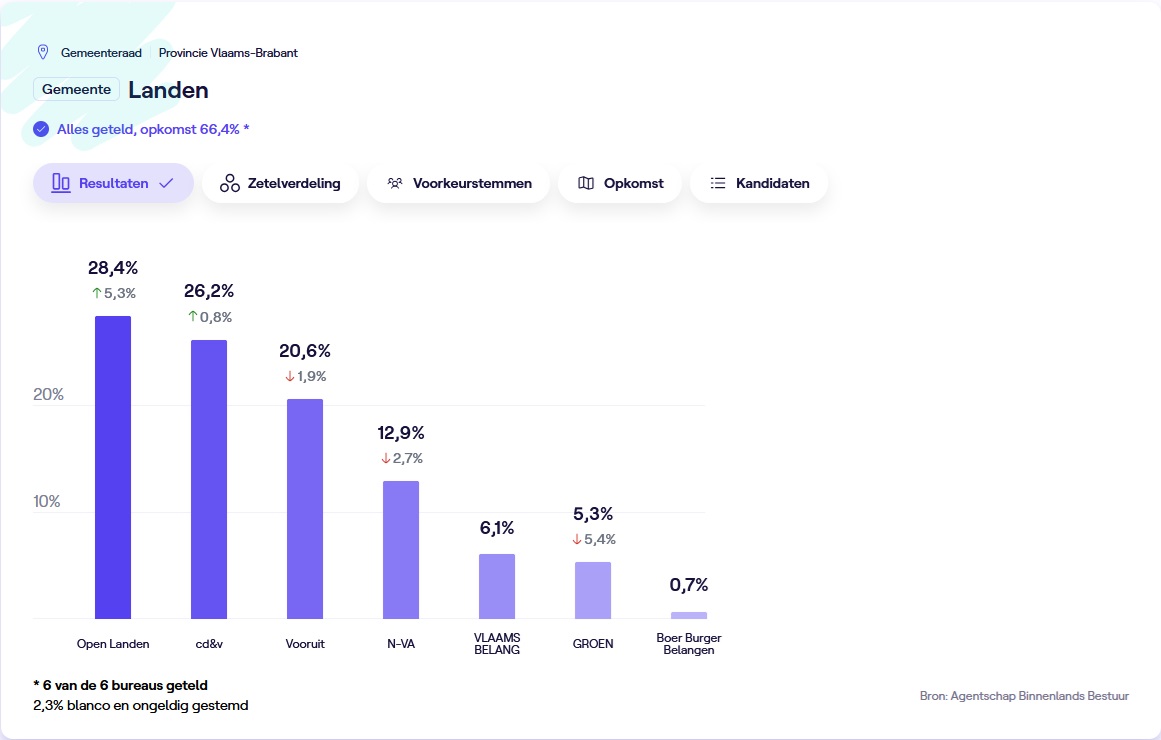
Task: Click the 0,7% value label
Action: pyautogui.click(x=689, y=585)
